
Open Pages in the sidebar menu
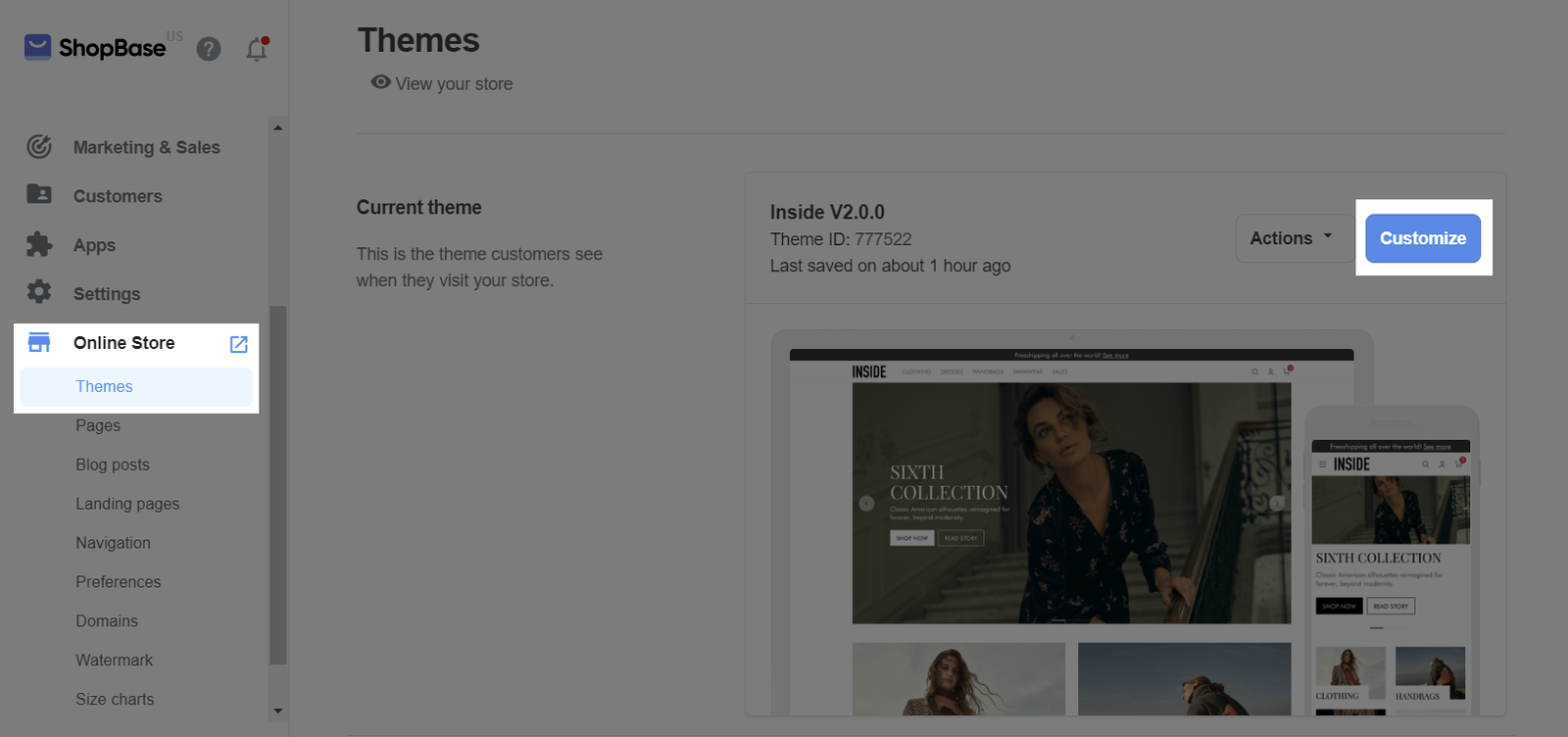(98, 425)
